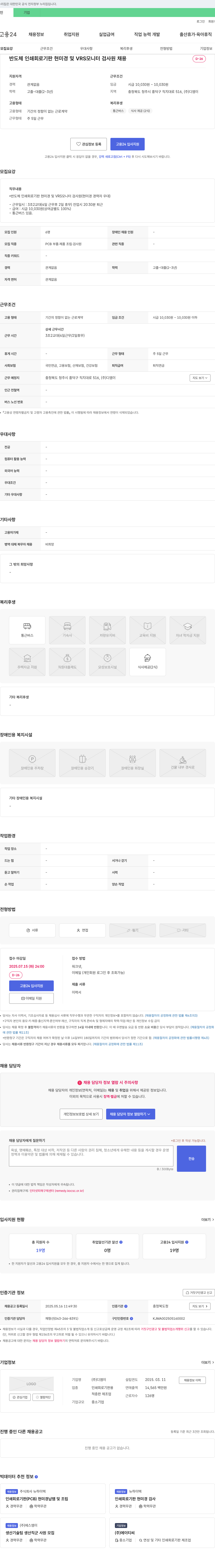Click the 자녀 학자금 지원 icon
Image resolution: width=215 pixels, height=1568 pixels.
coord(187,630)
